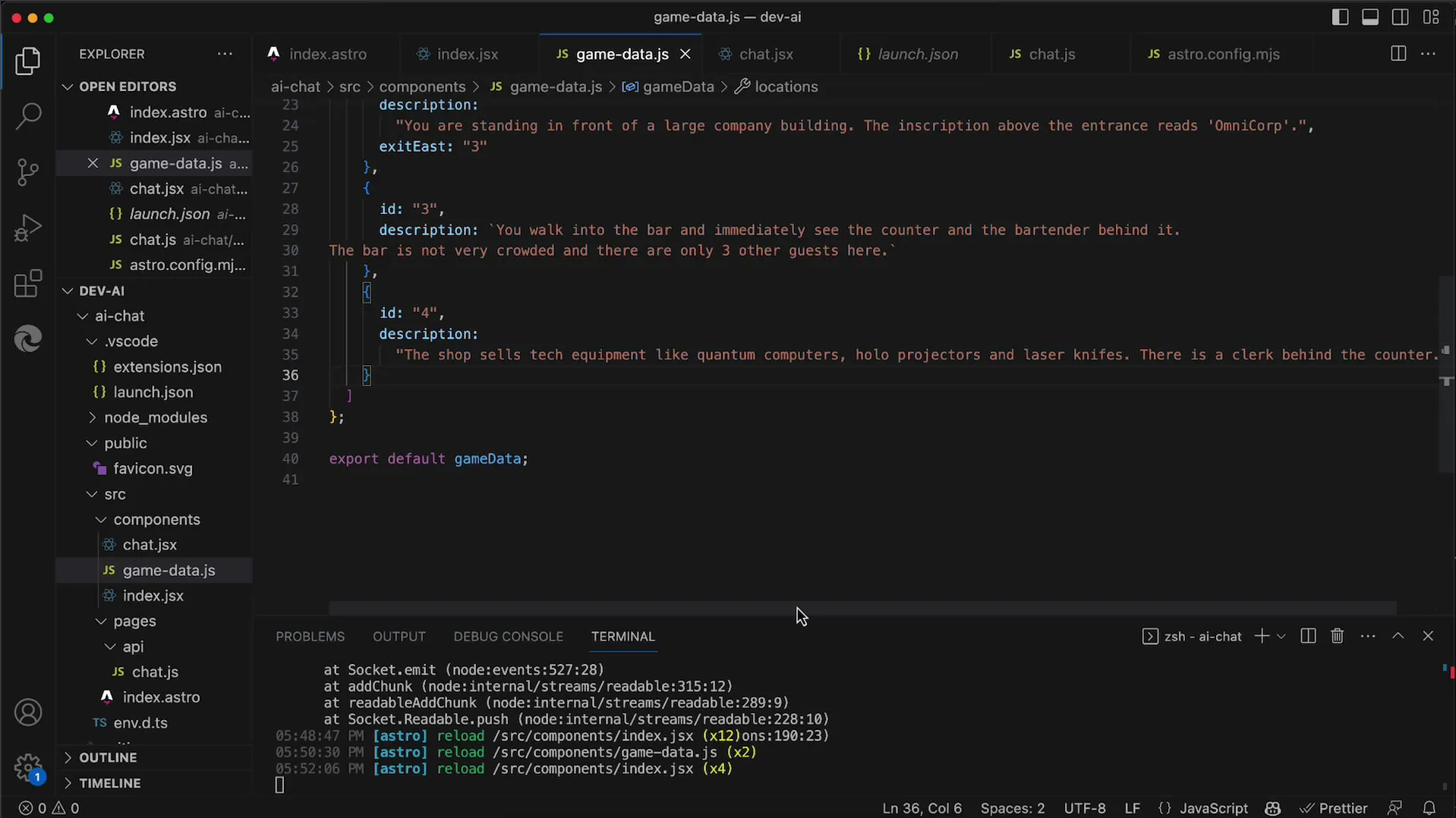Expand the node_modules folder
Viewport: 1456px width, 818px height.
(155, 417)
